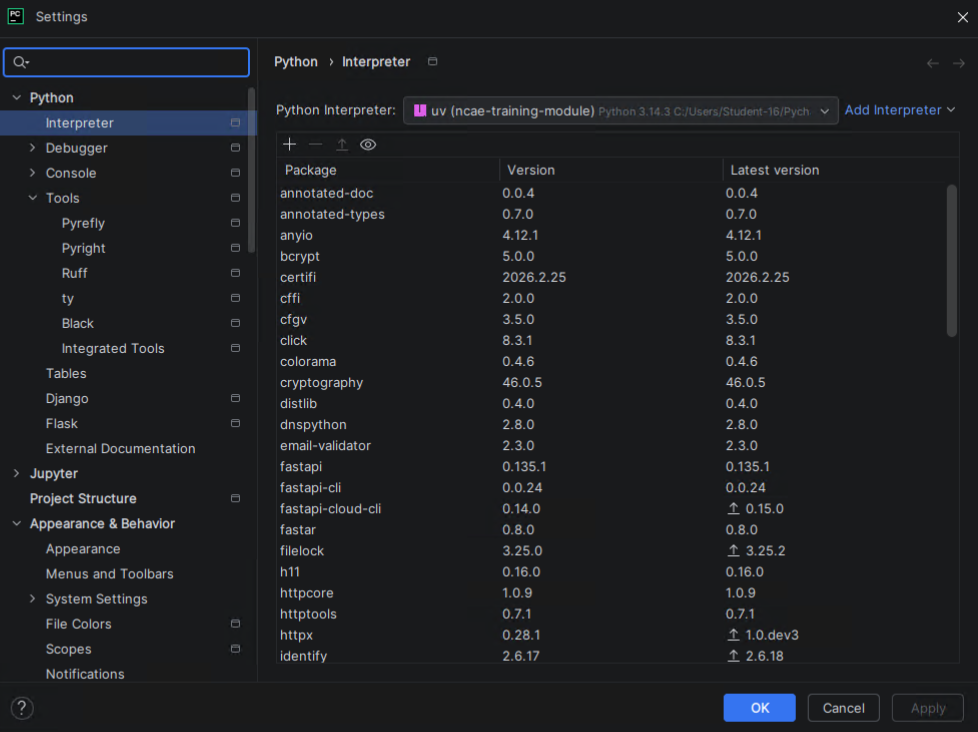Toggle the show early releases eye icon
The height and width of the screenshot is (732, 978).
[x=368, y=145]
